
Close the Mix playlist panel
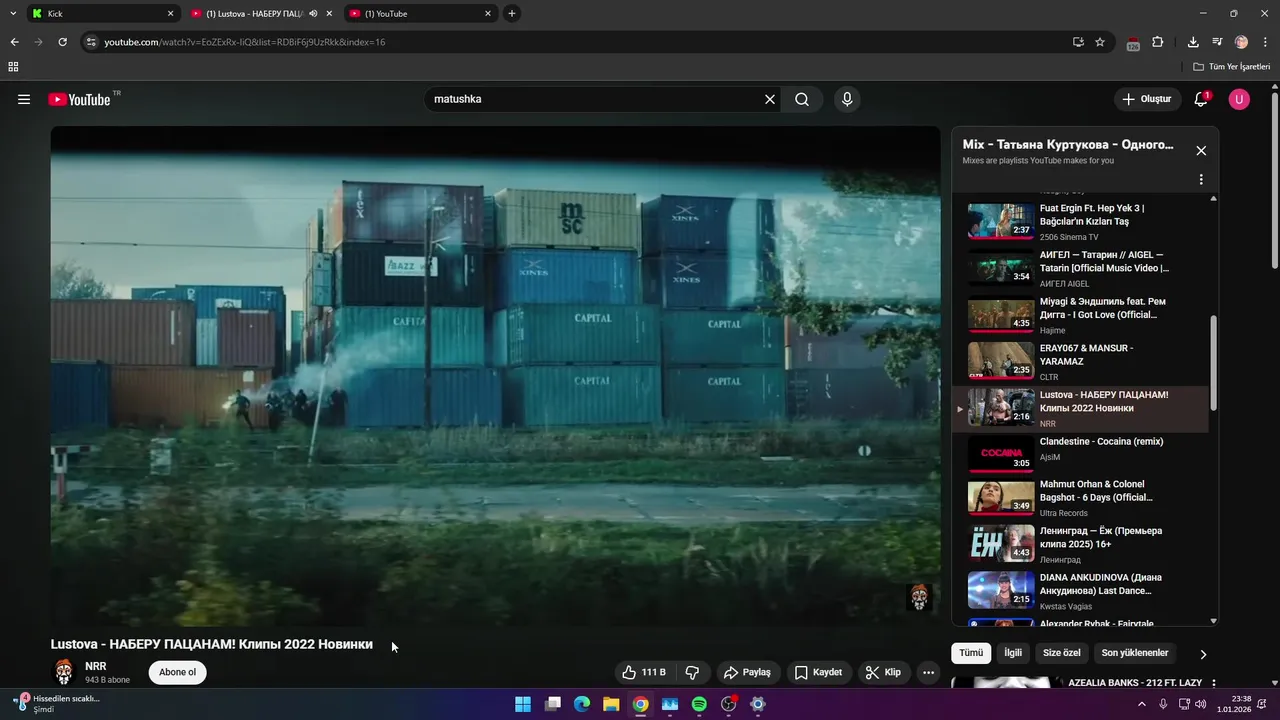click(x=1201, y=151)
